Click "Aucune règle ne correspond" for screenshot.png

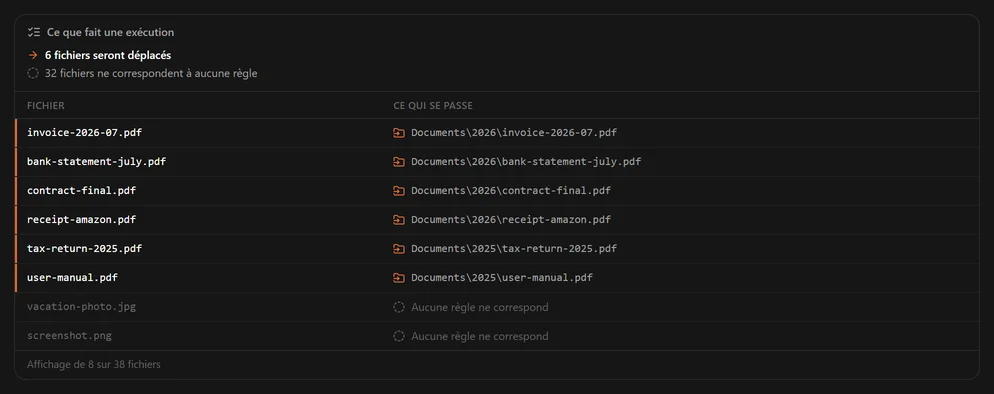click(480, 336)
